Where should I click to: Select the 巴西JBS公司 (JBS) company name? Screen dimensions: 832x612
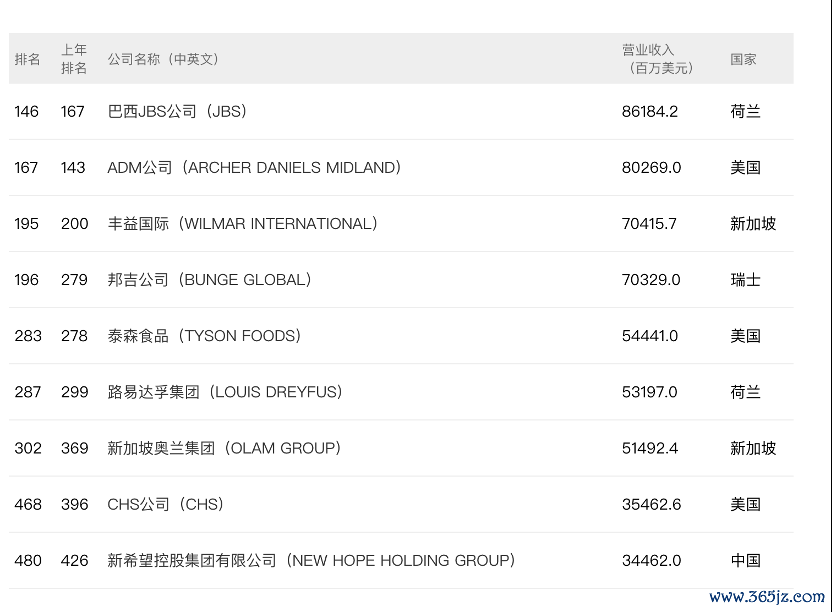pyautogui.click(x=177, y=111)
